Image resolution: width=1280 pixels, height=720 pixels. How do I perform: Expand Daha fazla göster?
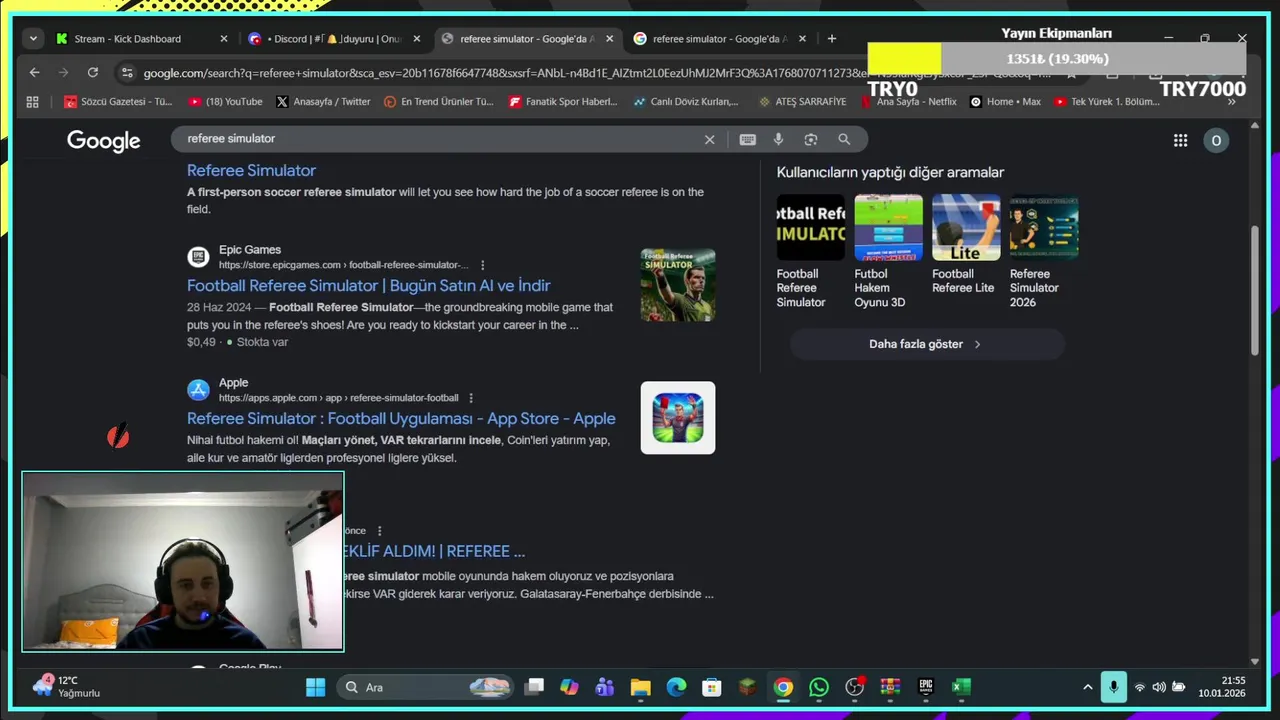[x=927, y=344]
